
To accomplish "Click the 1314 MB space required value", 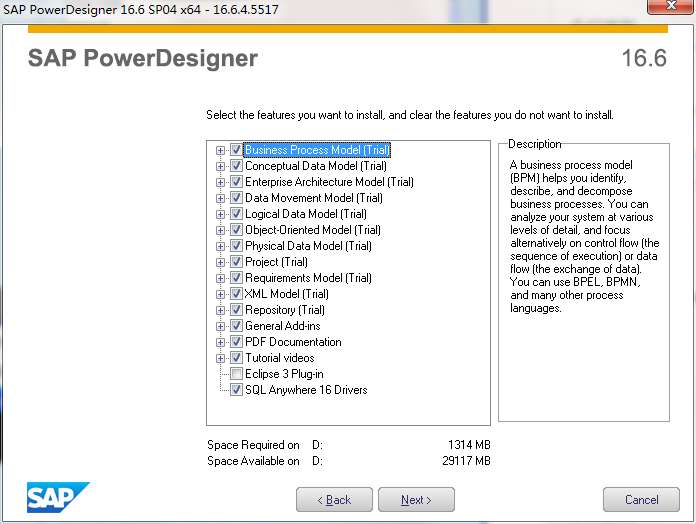I will pos(469,445).
